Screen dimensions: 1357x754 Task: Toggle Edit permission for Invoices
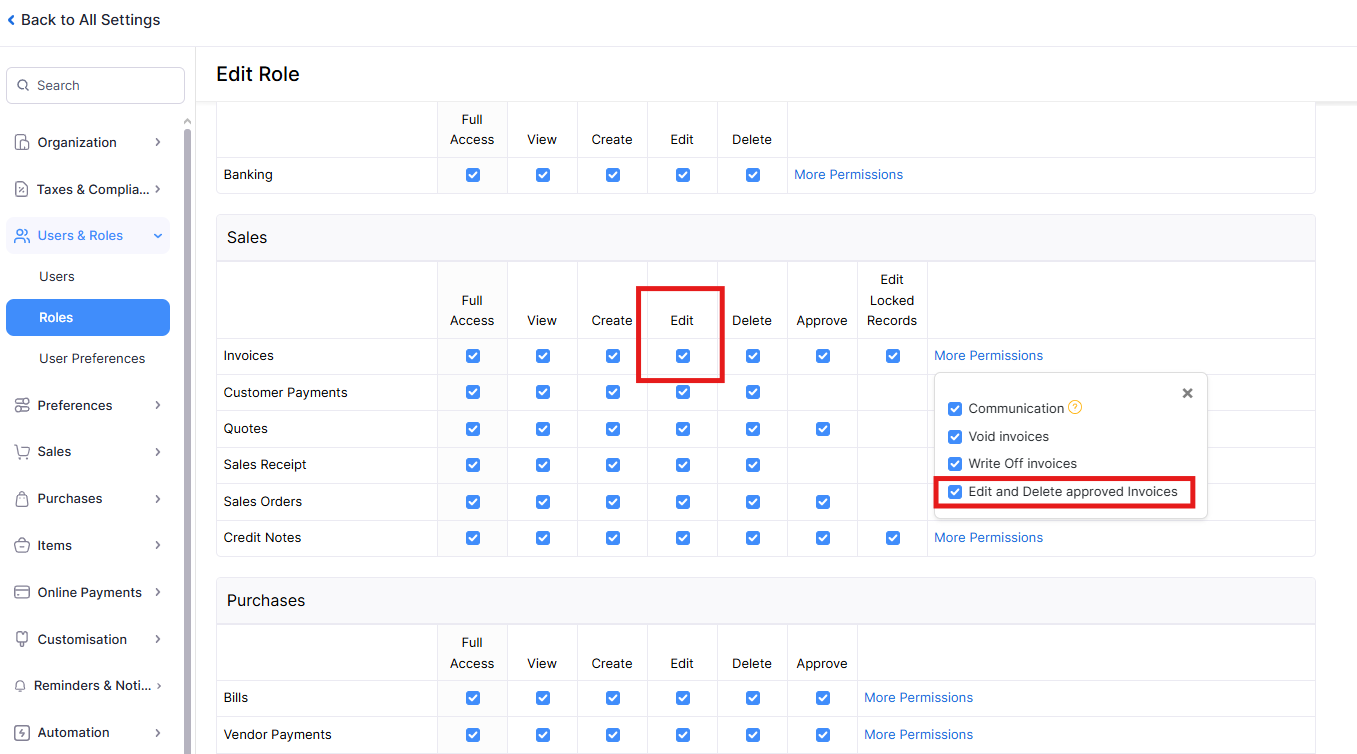point(683,356)
